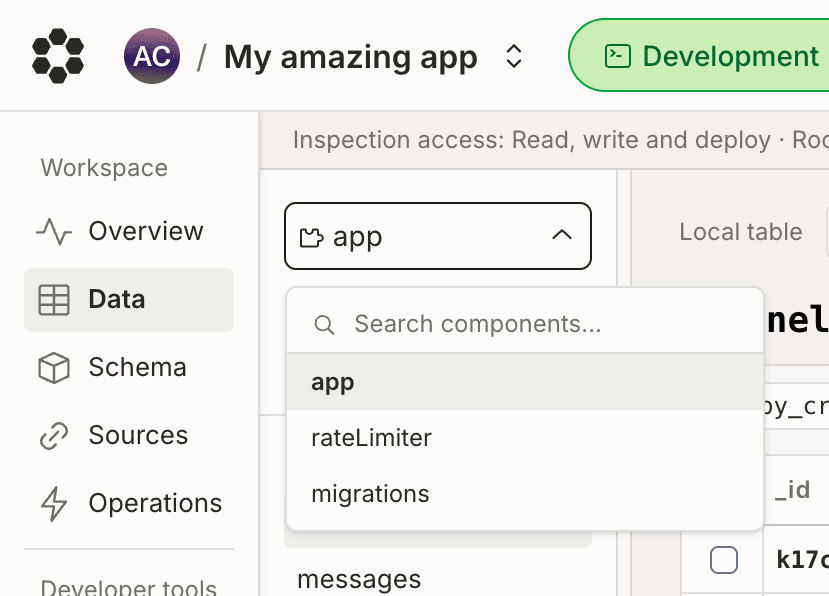Screen dimensions: 829x596
Task: Click the search magnifier icon
Action: click(x=324, y=324)
